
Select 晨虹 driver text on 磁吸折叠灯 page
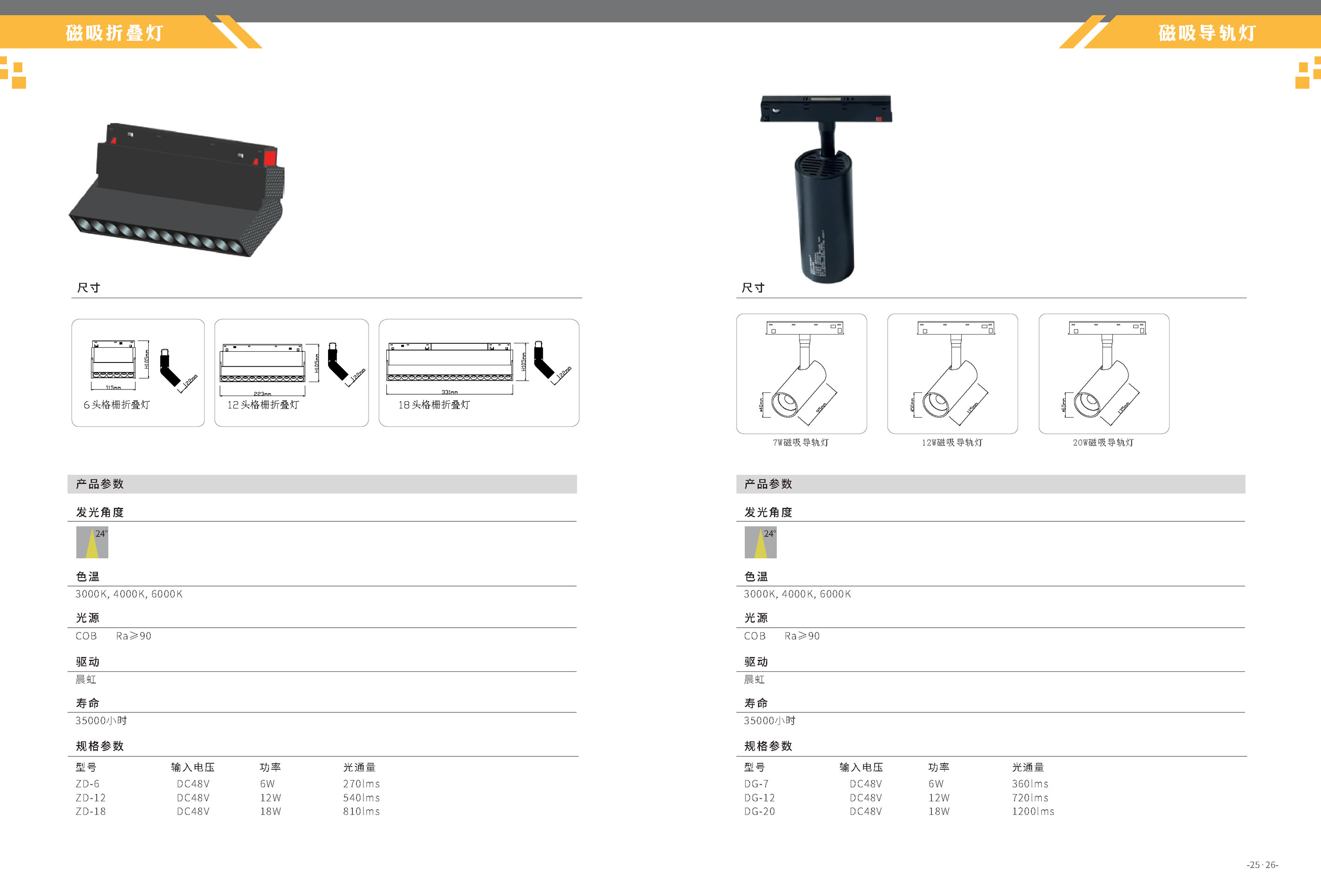coord(86,679)
